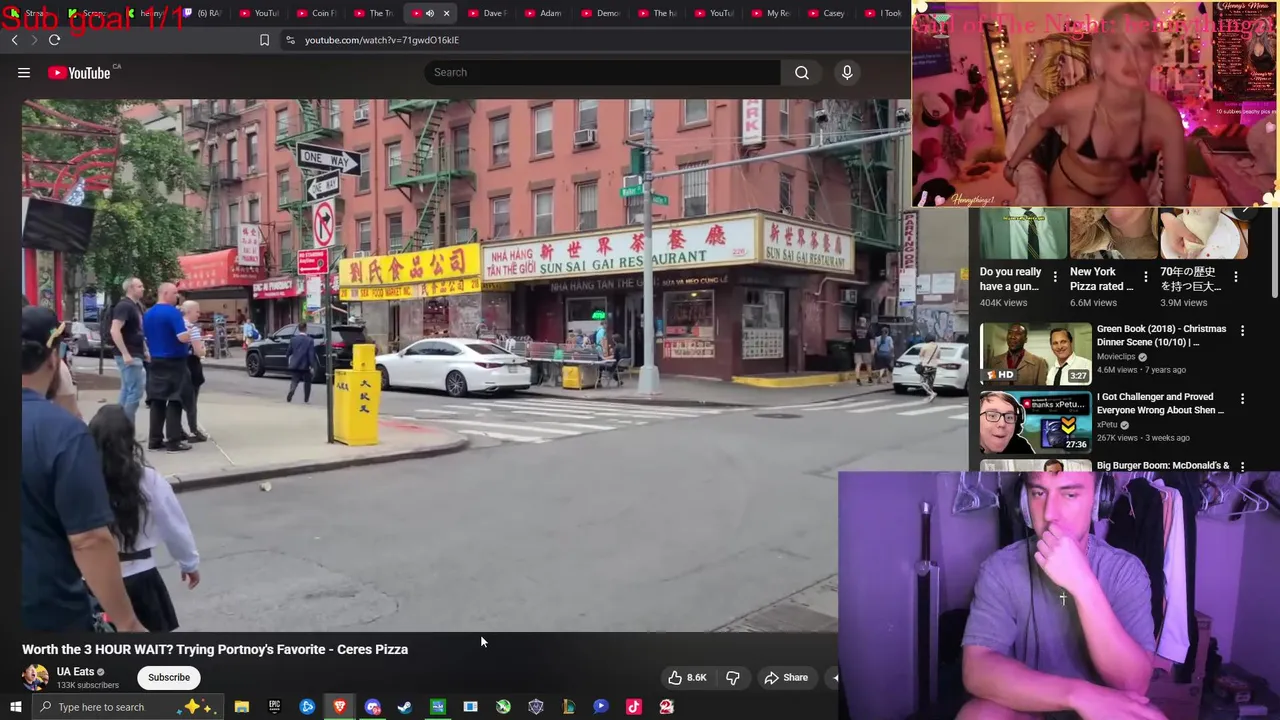This screenshot has width=1280, height=720.
Task: Open options for Big Burger Boom video
Action: pyautogui.click(x=1243, y=466)
